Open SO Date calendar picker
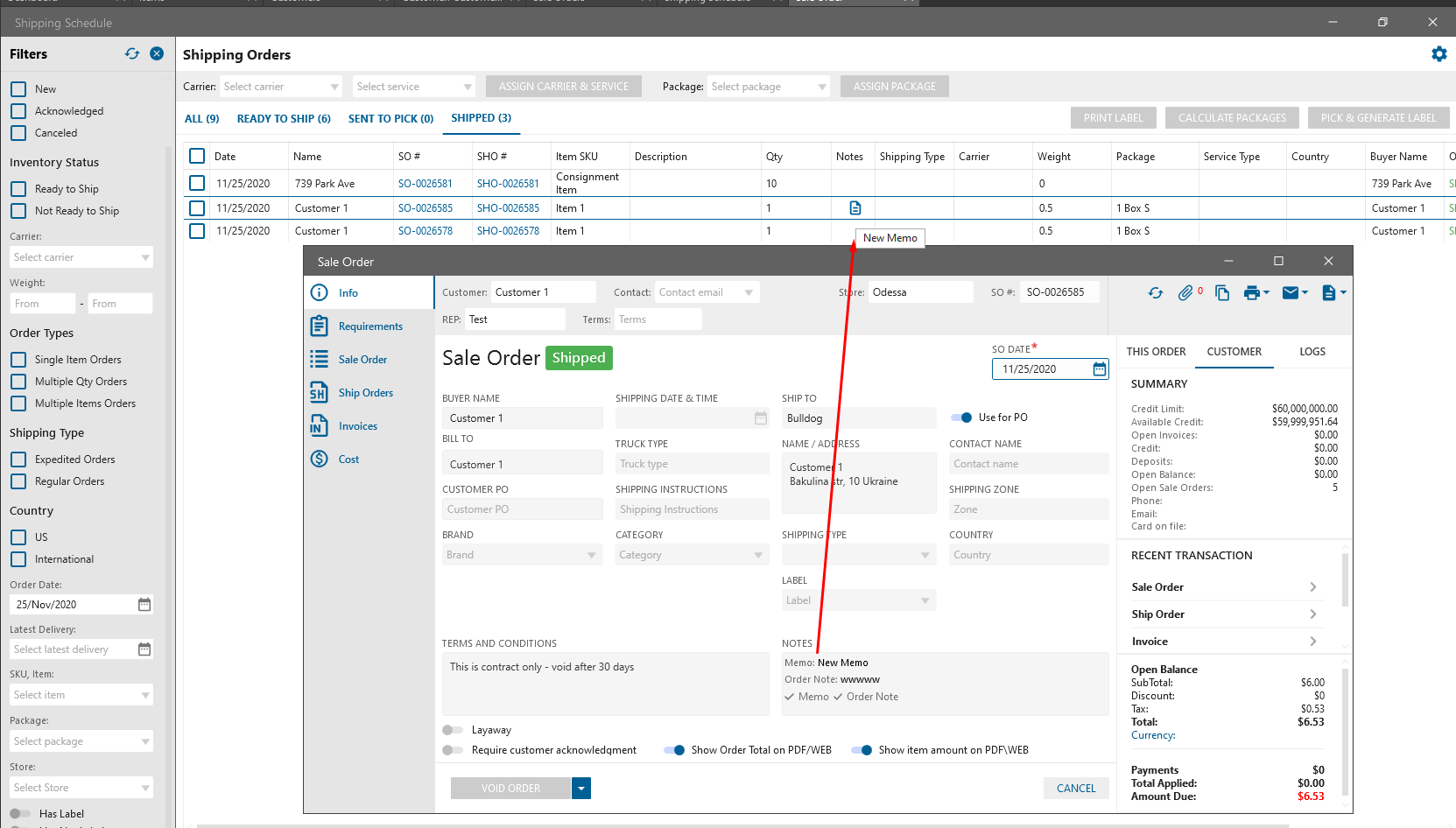 pyautogui.click(x=1100, y=369)
